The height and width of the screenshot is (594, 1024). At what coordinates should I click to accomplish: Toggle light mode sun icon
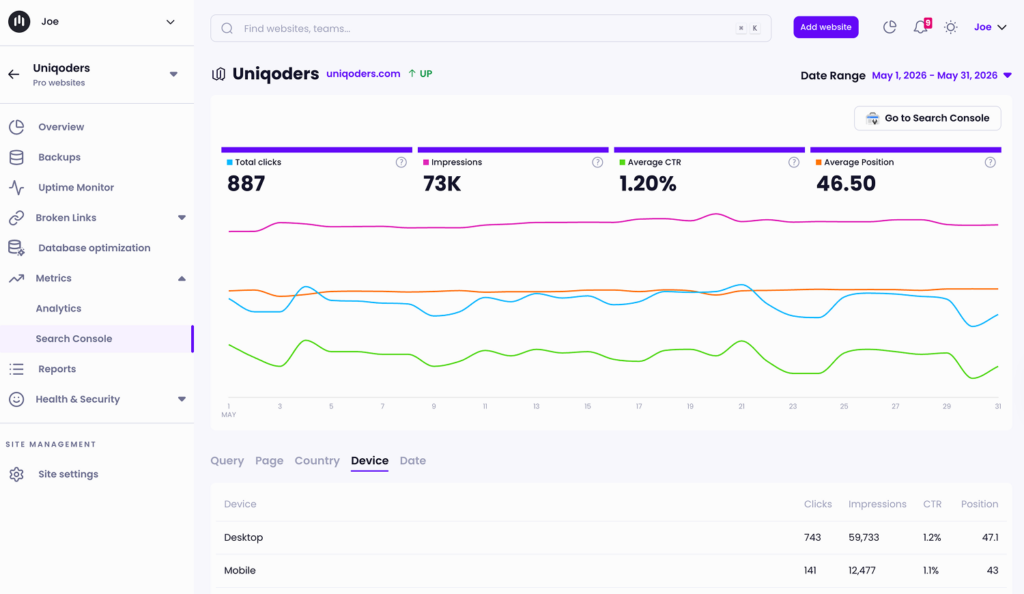(951, 27)
